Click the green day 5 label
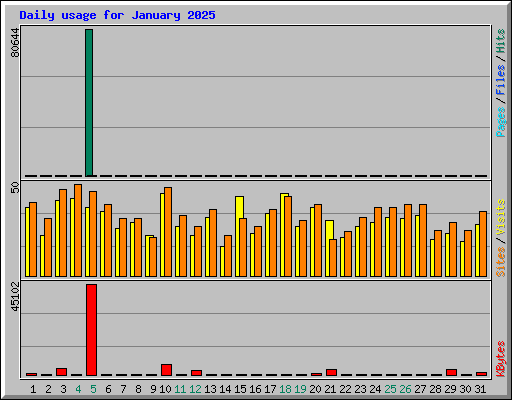 pos(93,389)
